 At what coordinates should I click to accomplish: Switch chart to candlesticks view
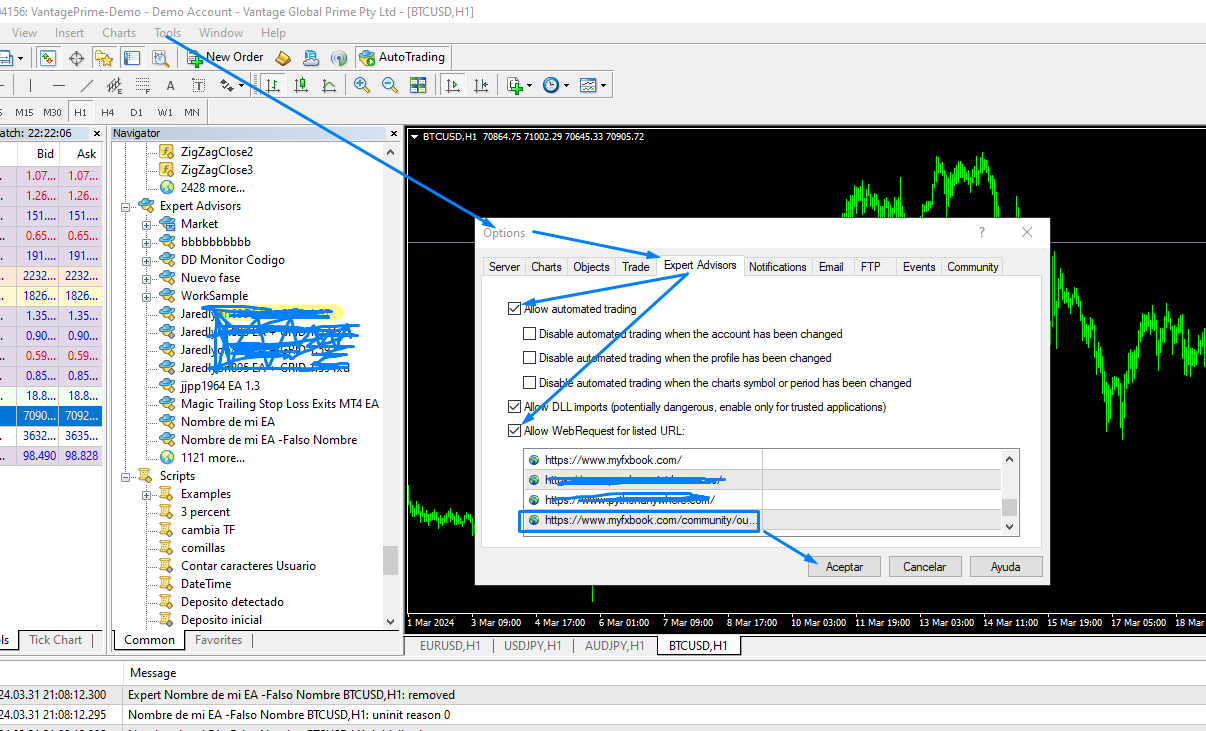coord(300,86)
